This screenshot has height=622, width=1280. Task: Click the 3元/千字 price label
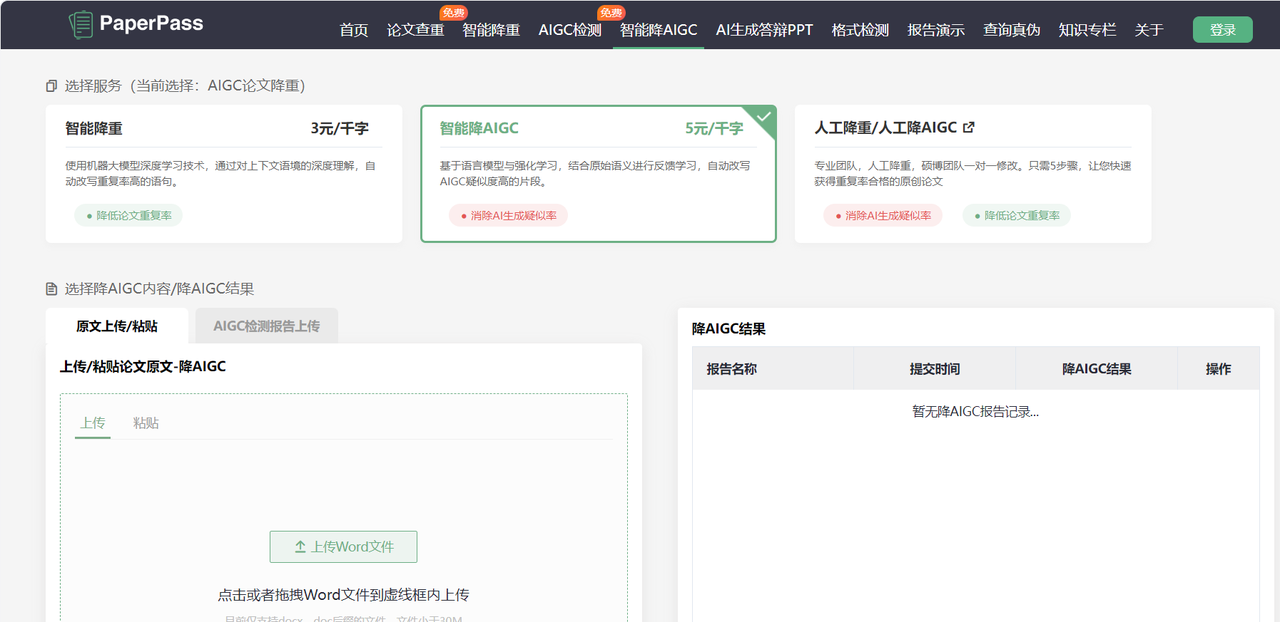tap(340, 128)
